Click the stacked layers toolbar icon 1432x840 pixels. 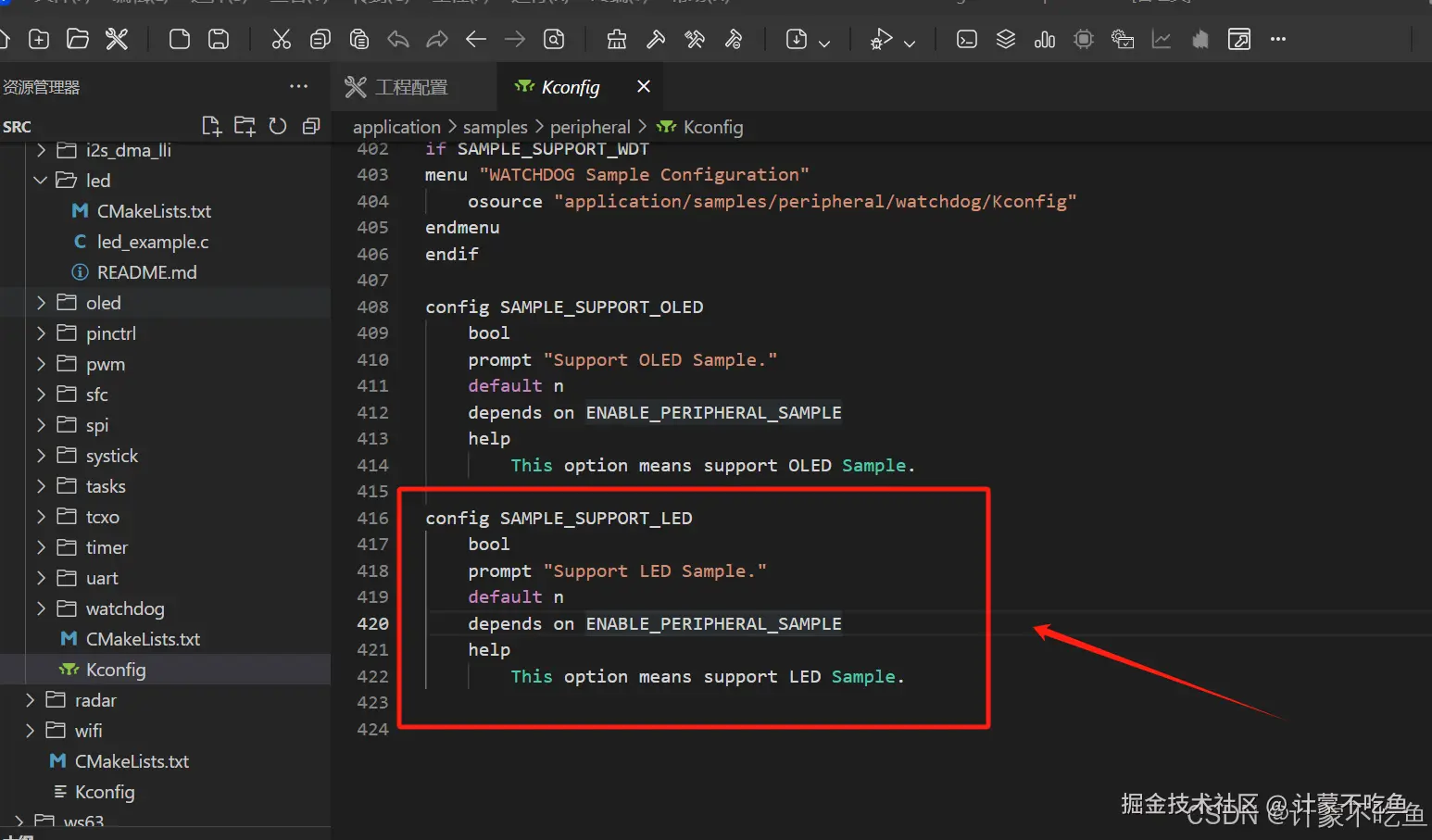pos(1006,39)
